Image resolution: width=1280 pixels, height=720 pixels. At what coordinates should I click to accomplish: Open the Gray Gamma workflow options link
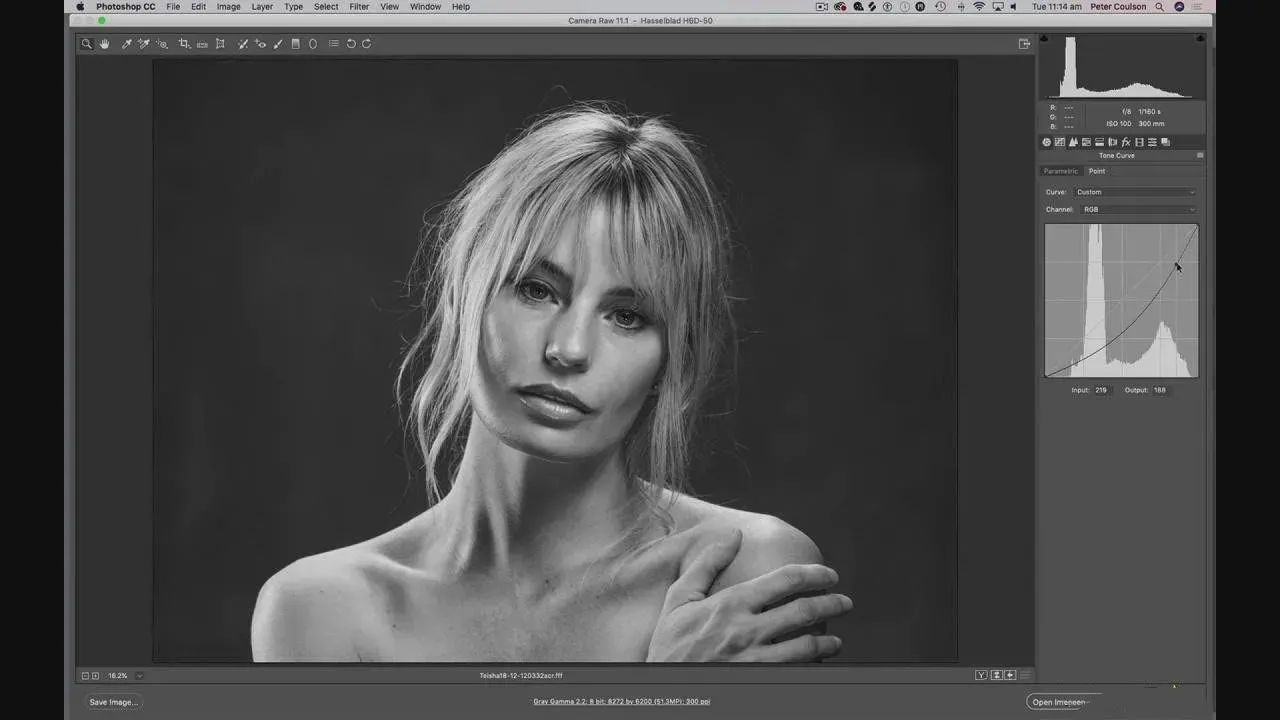621,702
